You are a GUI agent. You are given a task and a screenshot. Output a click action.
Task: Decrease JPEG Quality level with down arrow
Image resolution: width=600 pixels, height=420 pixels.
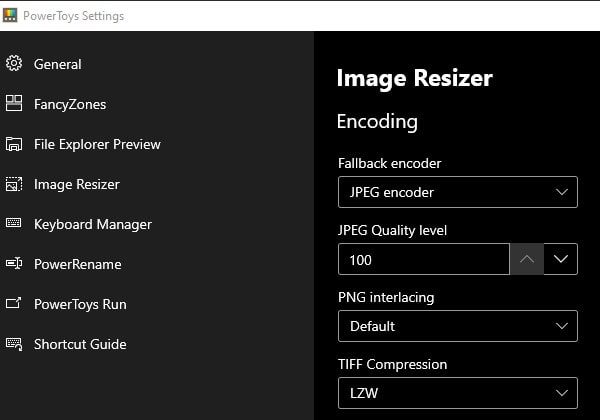pos(561,259)
